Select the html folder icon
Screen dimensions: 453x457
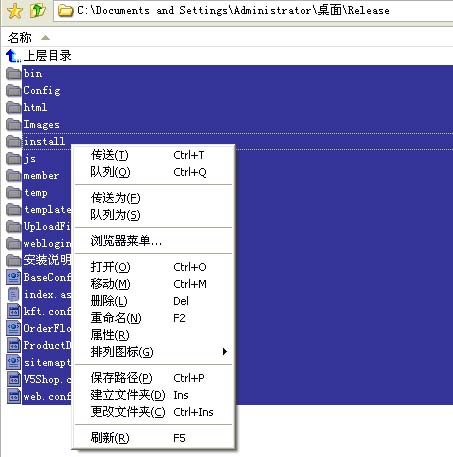[x=14, y=107]
